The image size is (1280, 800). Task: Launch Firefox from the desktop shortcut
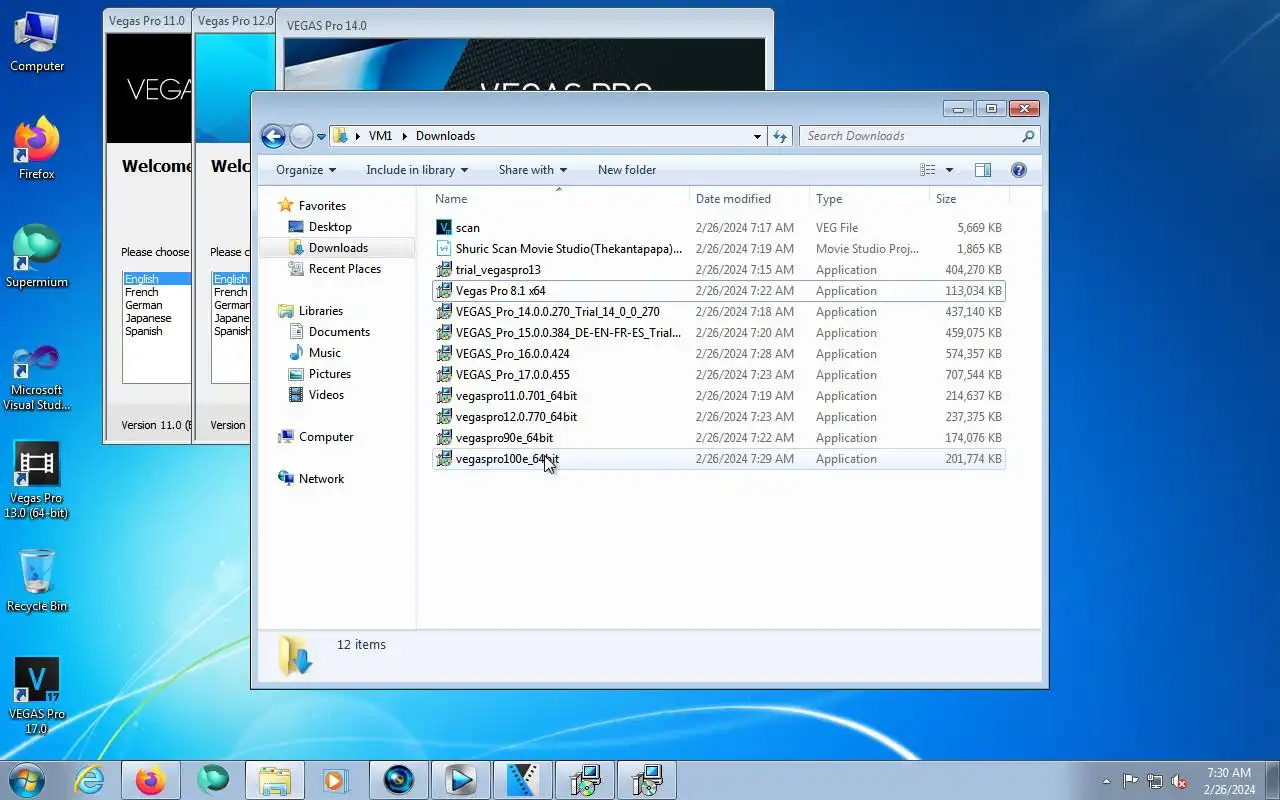[x=37, y=150]
